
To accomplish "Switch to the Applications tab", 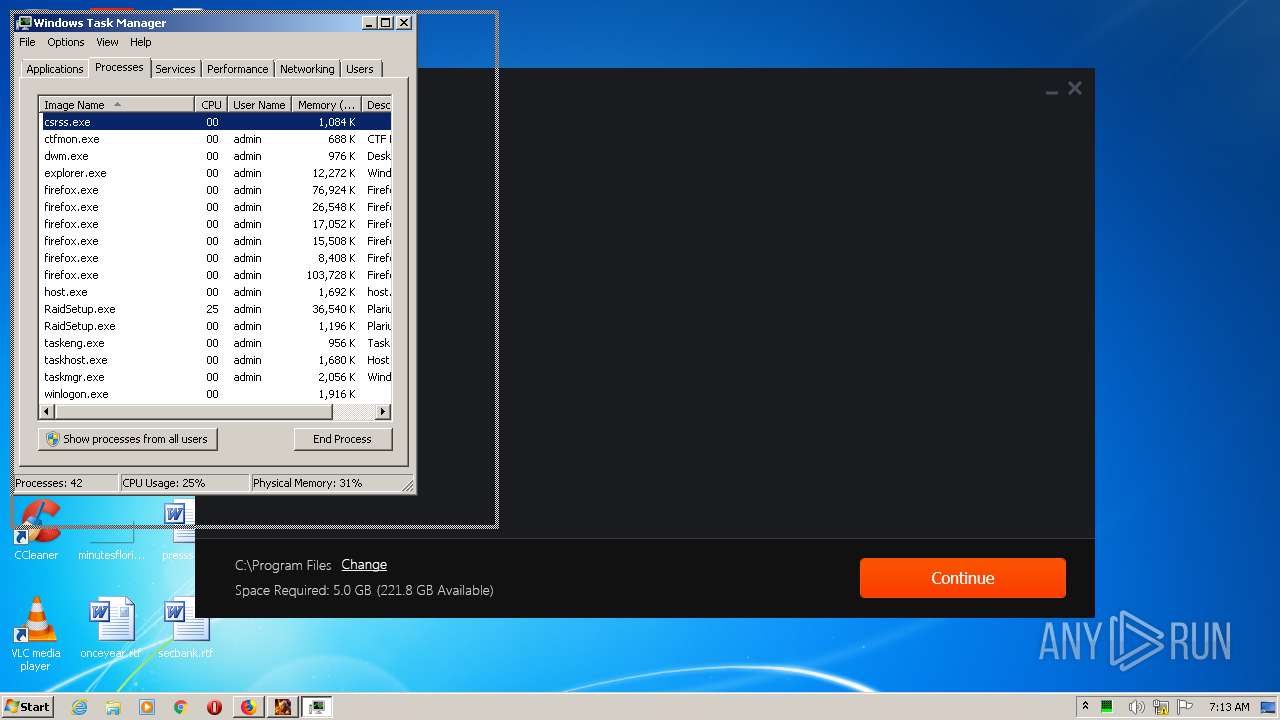I will pos(55,69).
